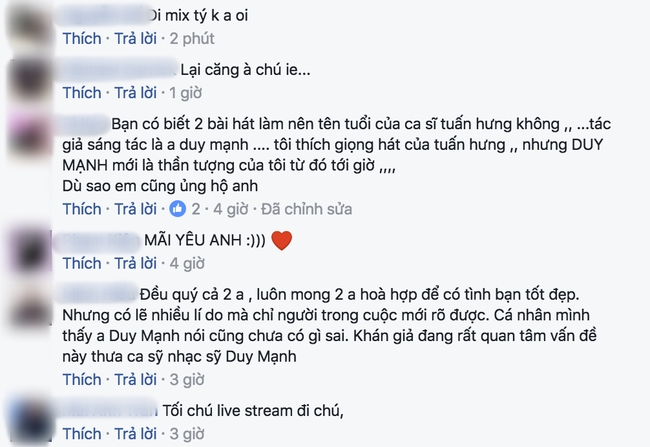Like the 'MÃI YÊU ANH' comment
Screen dimensions: 650x447
coord(82,263)
